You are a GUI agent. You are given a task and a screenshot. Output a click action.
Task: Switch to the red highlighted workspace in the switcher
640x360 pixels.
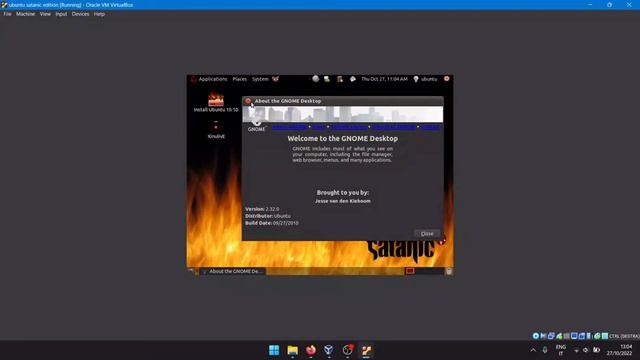coord(410,271)
